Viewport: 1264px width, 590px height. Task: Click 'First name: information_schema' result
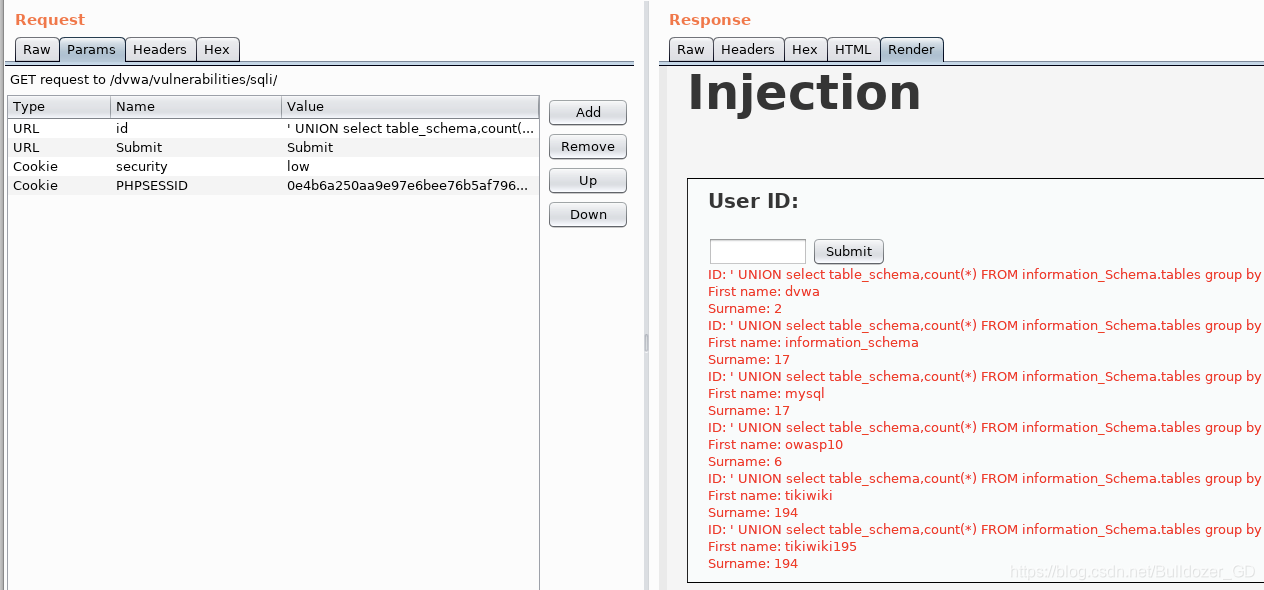click(813, 342)
